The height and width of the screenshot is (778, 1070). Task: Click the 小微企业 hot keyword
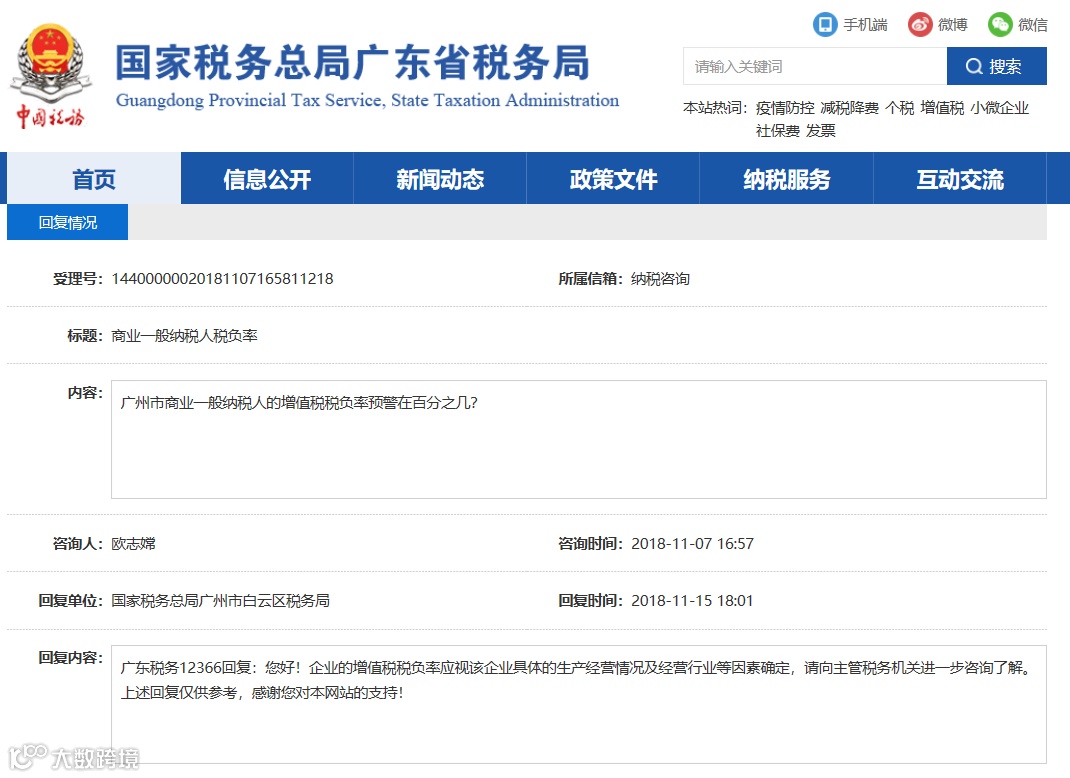click(997, 107)
